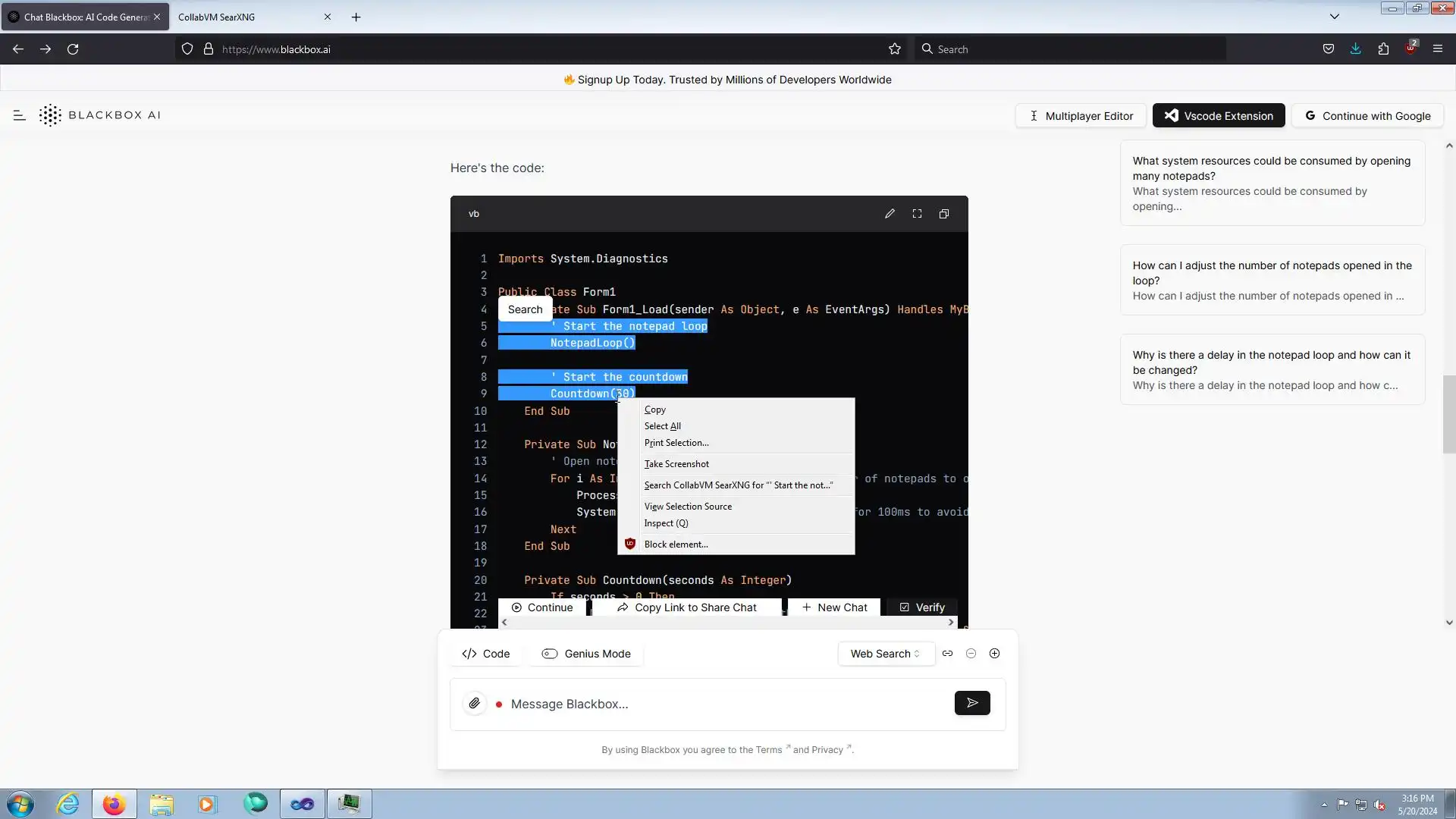The image size is (1456, 819).
Task: Open the list all tabs dropdown arrow
Action: [1335, 17]
